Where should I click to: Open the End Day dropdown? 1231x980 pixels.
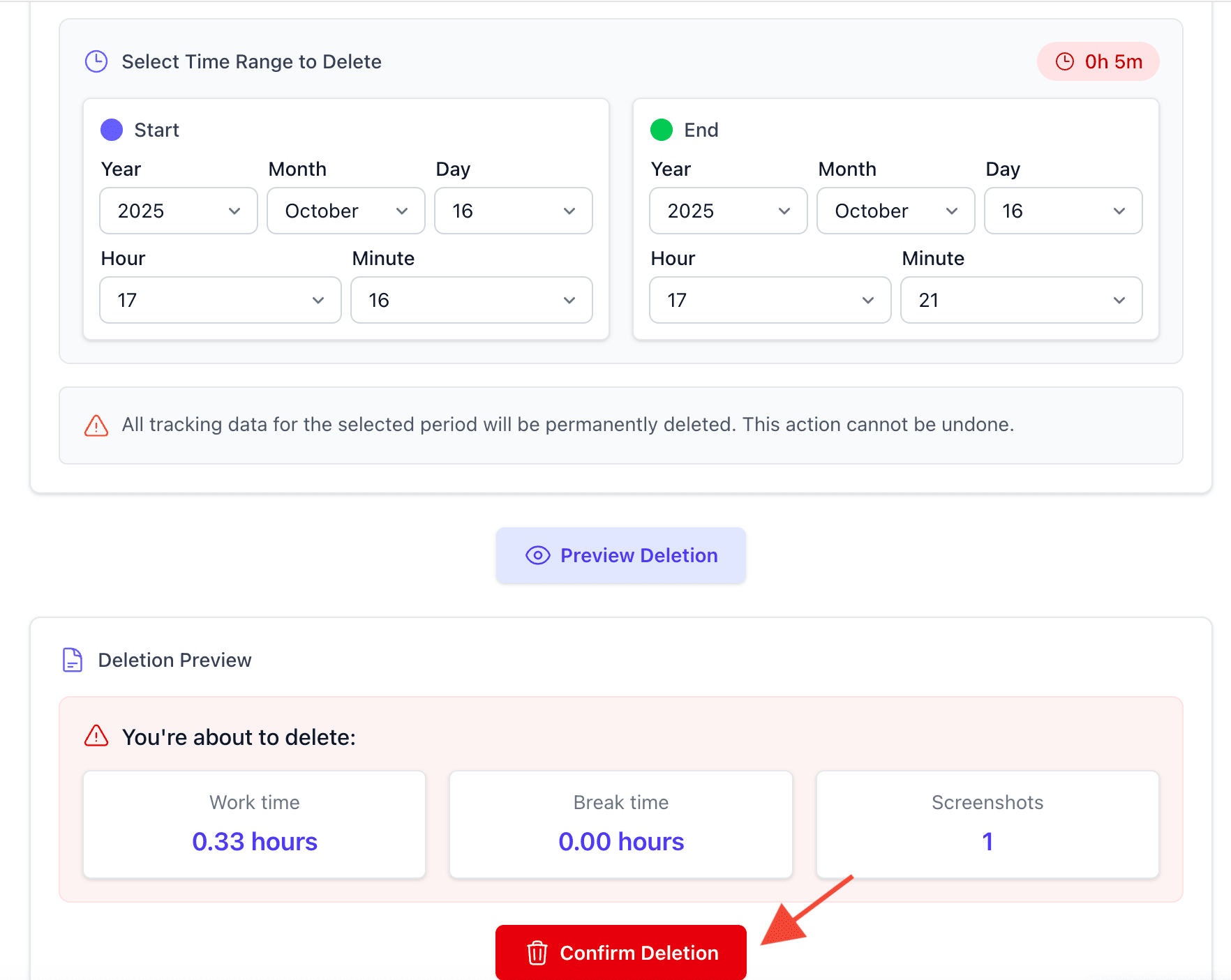[x=1063, y=211]
